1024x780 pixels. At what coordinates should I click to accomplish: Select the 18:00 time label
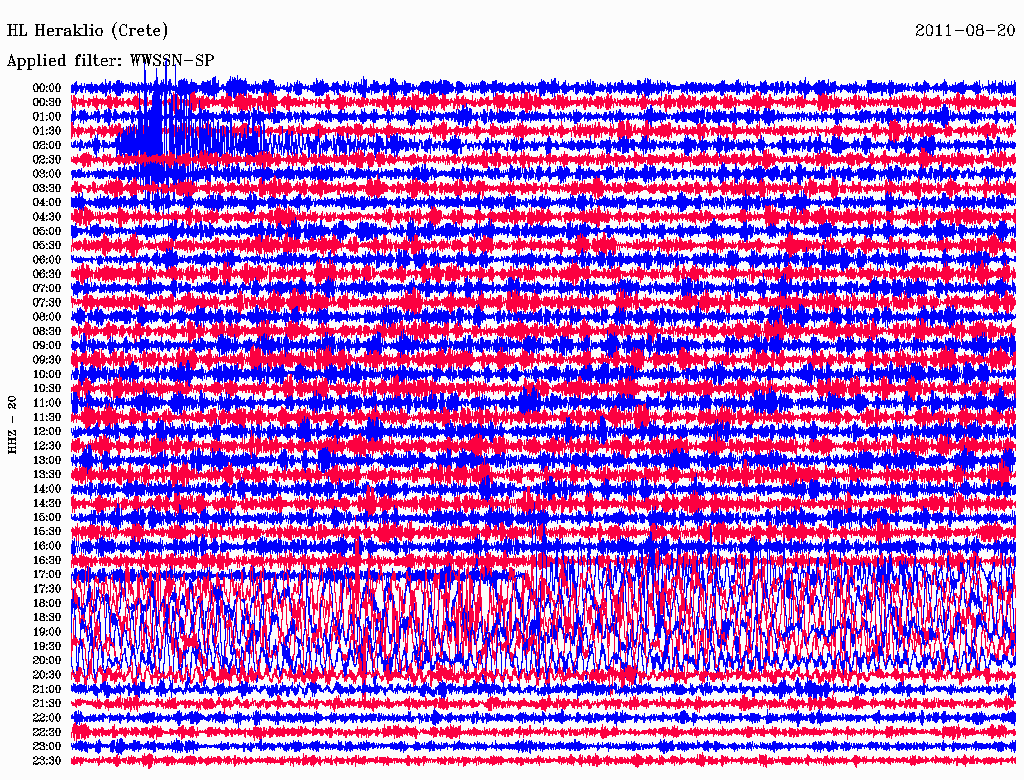pos(47,603)
